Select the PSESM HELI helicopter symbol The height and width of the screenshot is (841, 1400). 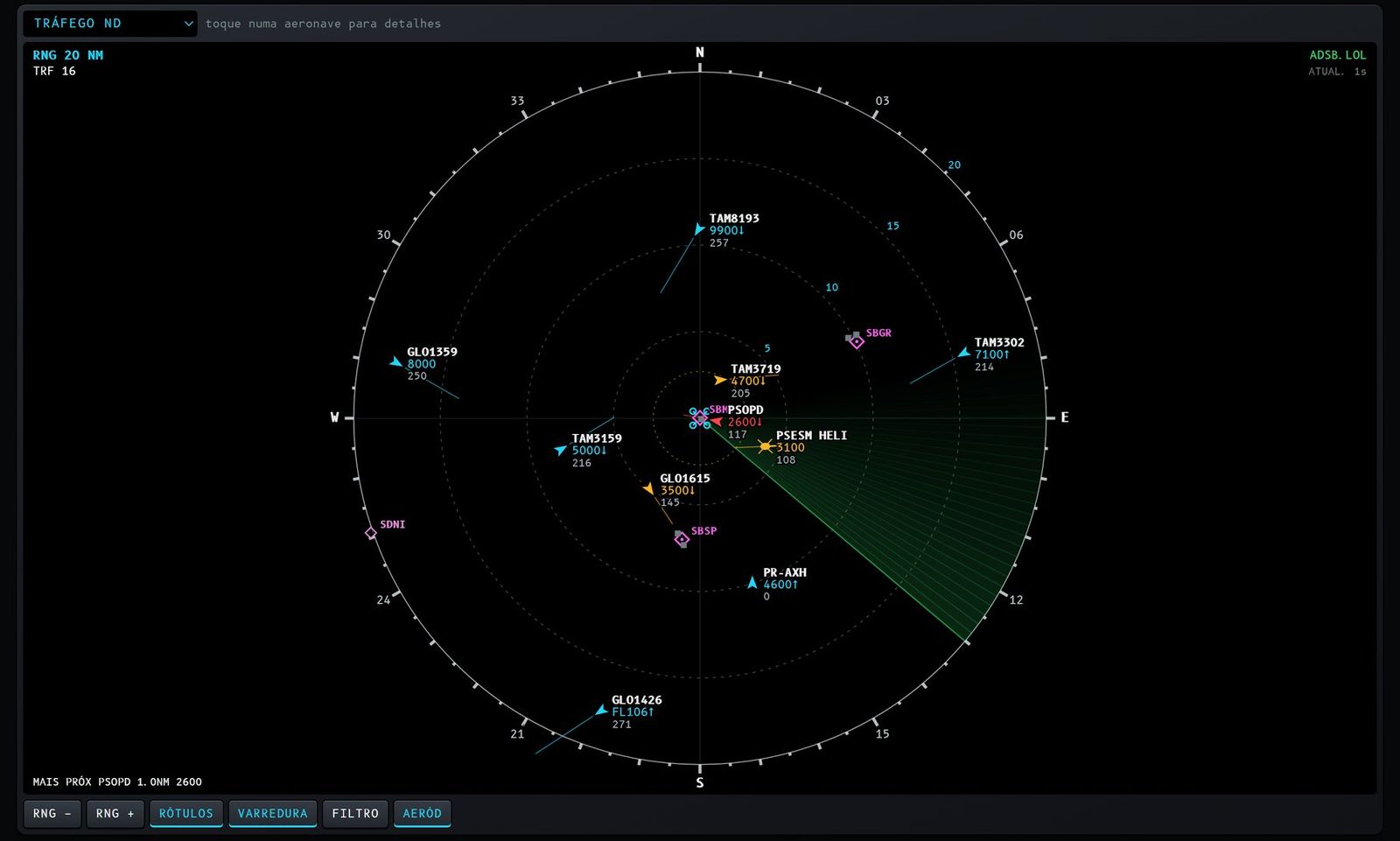point(766,446)
